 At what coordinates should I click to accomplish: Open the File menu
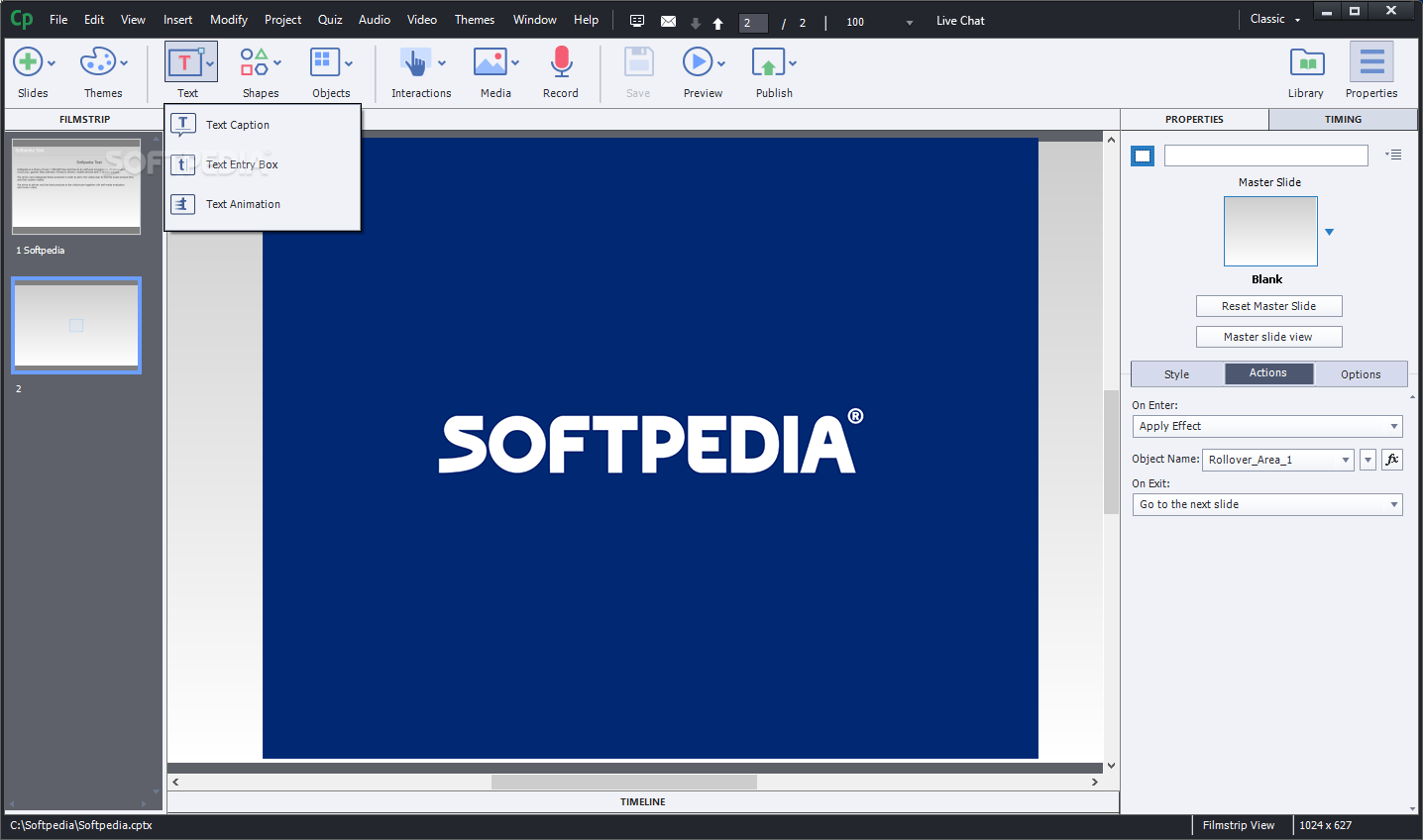[58, 20]
